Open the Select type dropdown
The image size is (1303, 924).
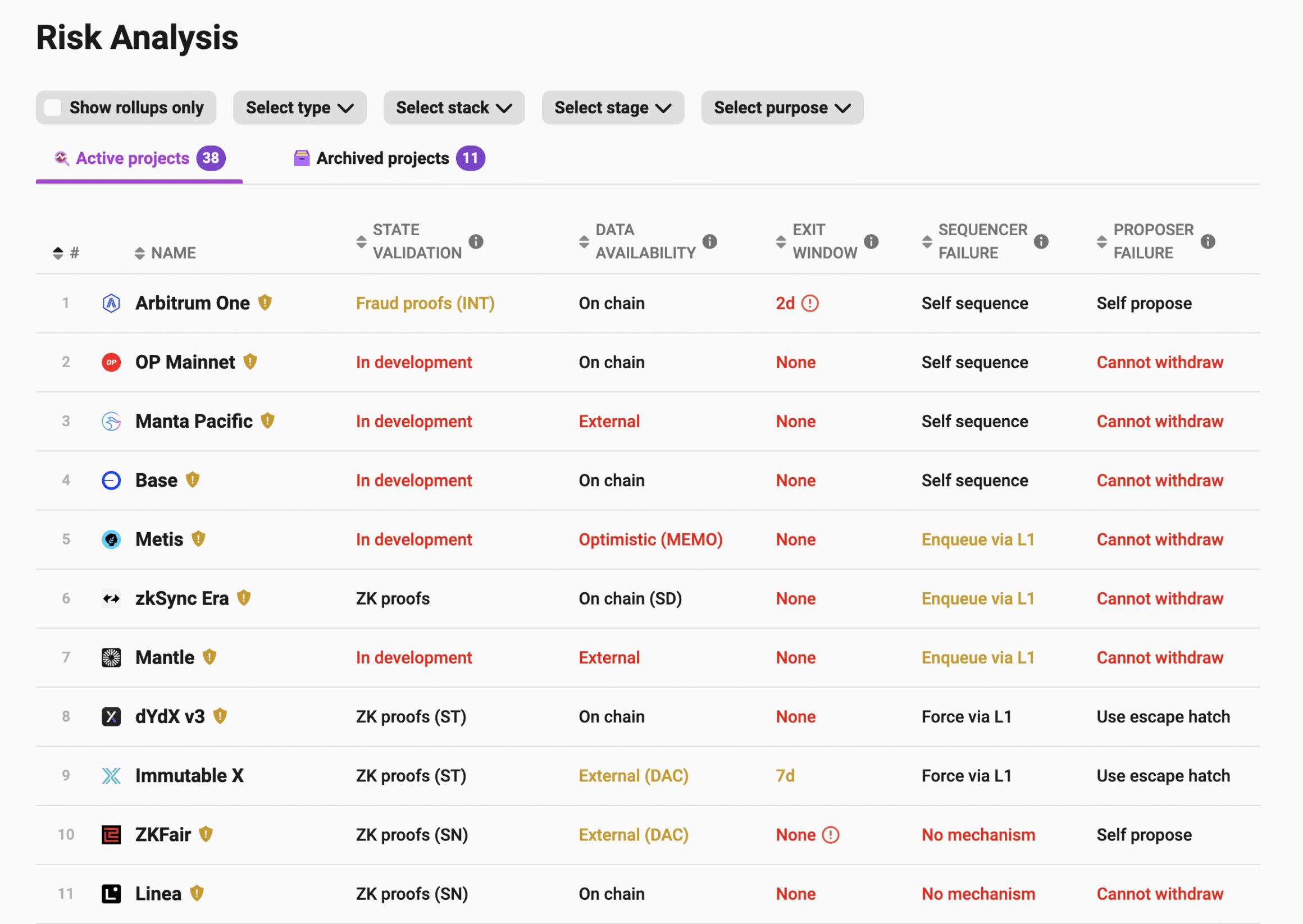(299, 108)
